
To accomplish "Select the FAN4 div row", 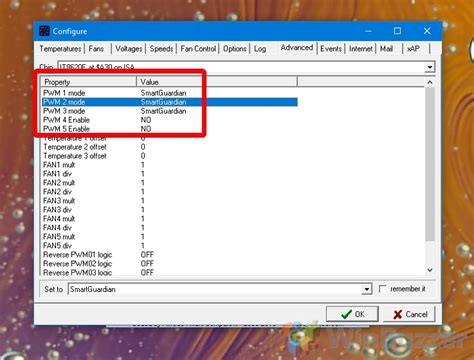I will [x=170, y=228].
